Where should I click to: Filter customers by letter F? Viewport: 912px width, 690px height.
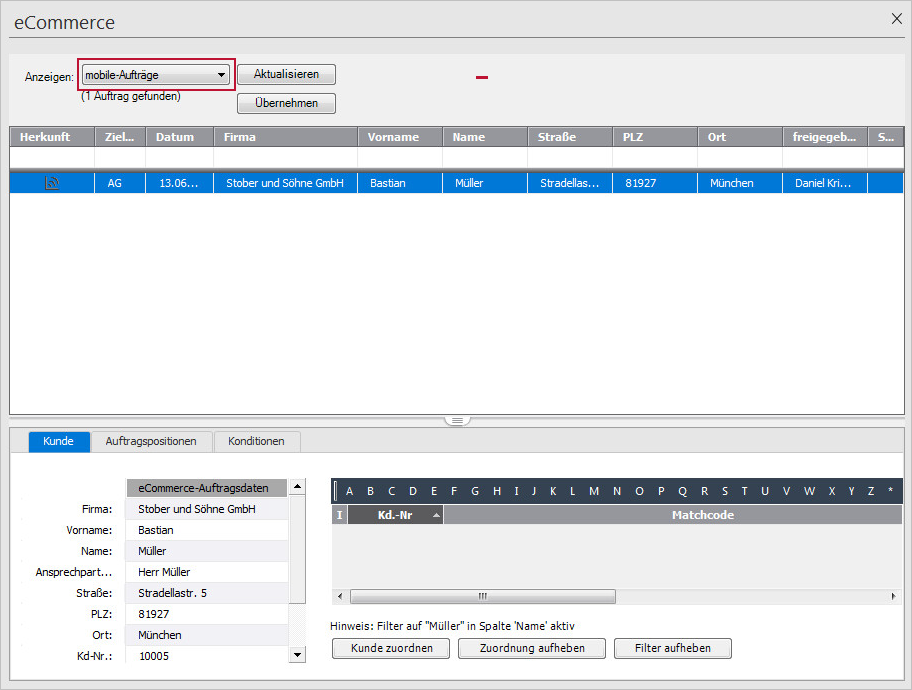point(454,491)
